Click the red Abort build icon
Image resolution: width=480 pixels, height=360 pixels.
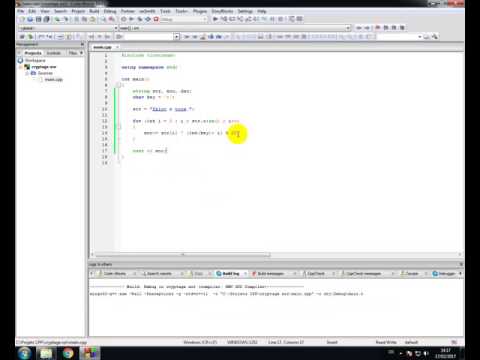156,19
